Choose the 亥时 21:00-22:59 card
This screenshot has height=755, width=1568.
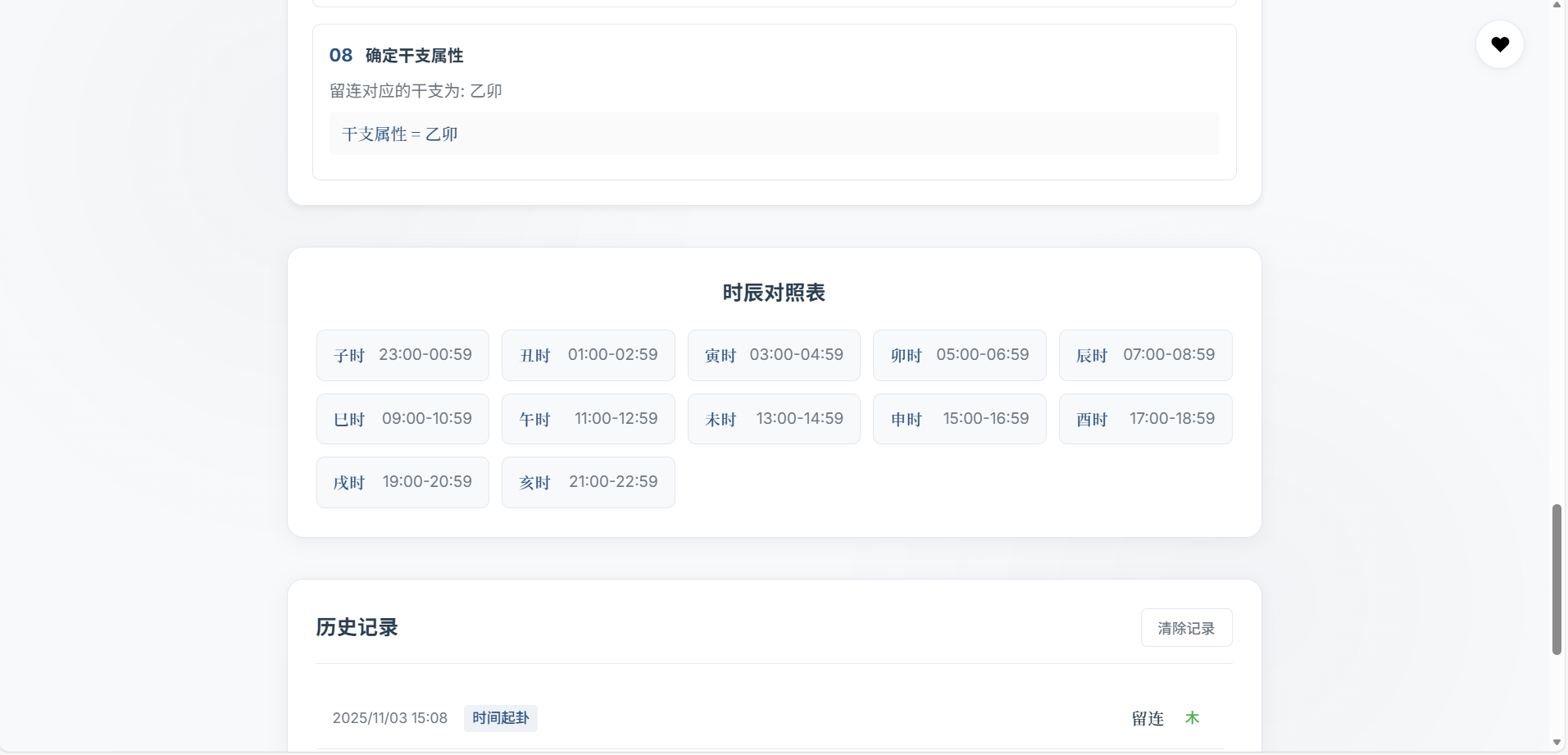[x=588, y=482]
